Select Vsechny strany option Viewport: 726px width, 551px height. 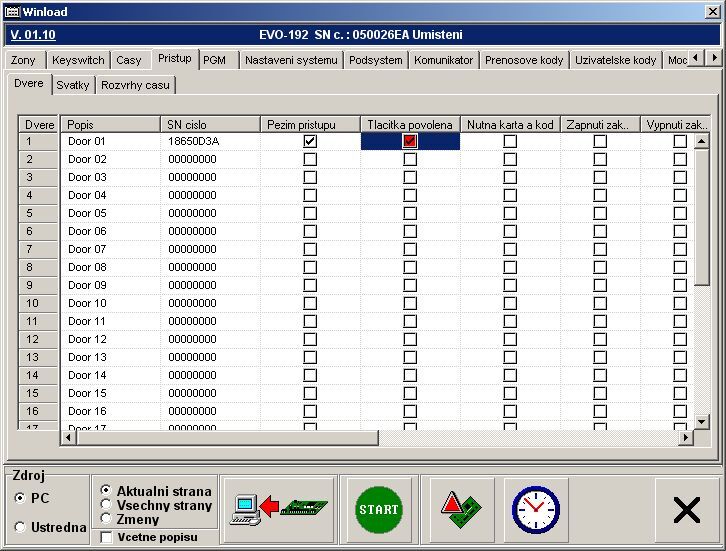[107, 505]
